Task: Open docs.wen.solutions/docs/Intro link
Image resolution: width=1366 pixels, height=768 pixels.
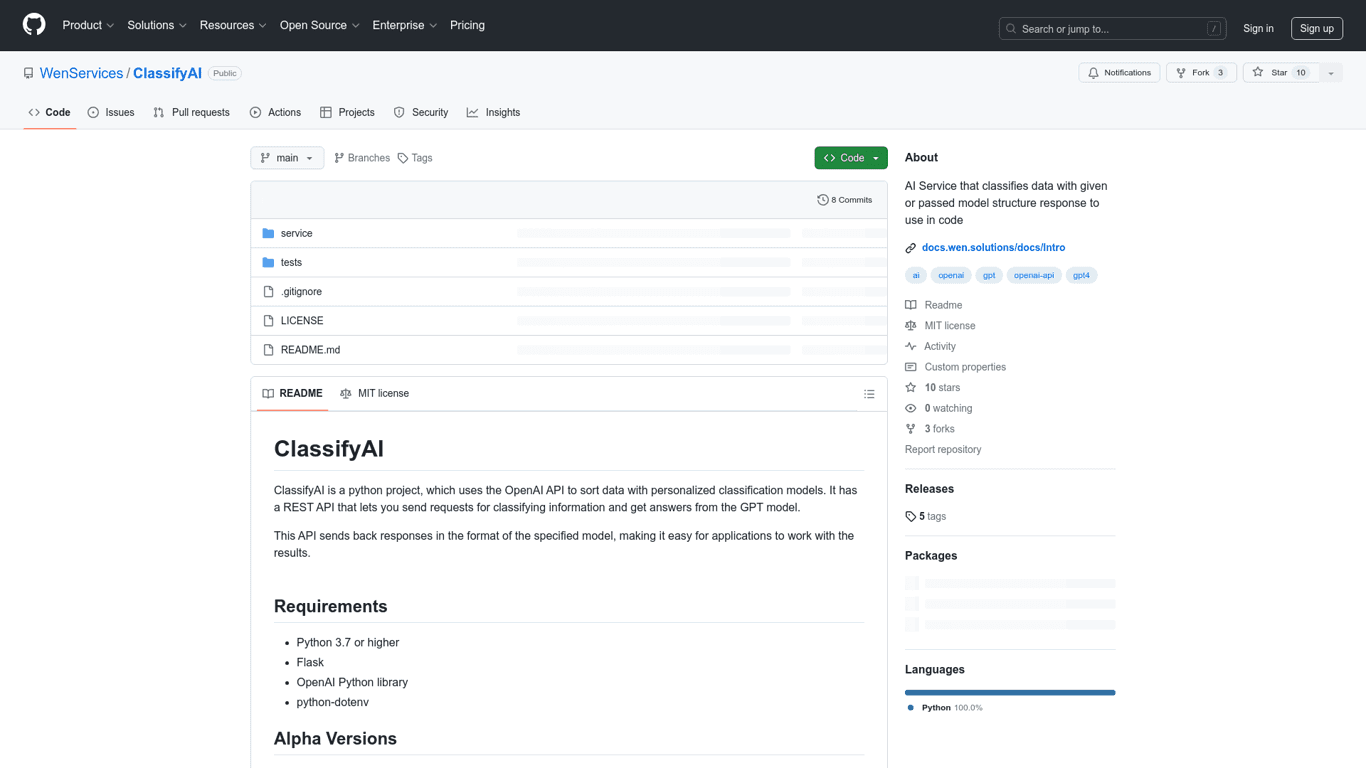Action: coord(993,247)
